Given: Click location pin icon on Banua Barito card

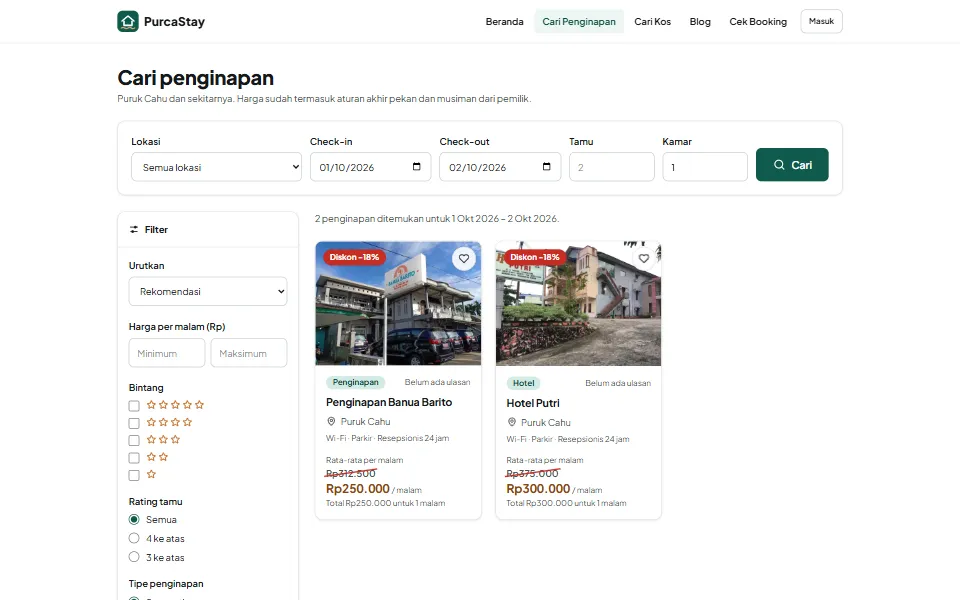Looking at the screenshot, I should pos(331,421).
